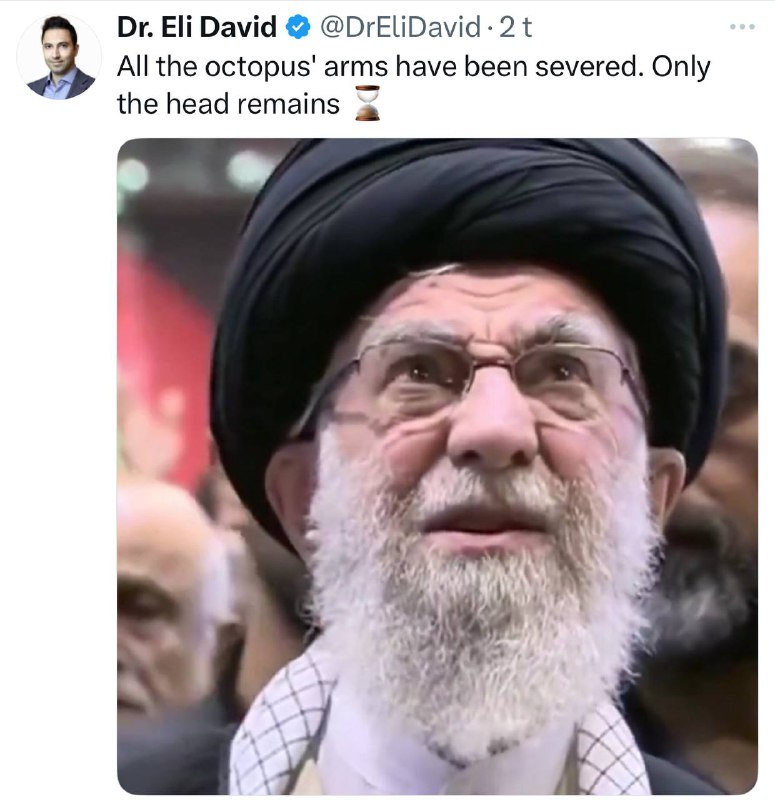Click the blue verified badge
Viewport: 775px width, 800px height.
pos(298,27)
